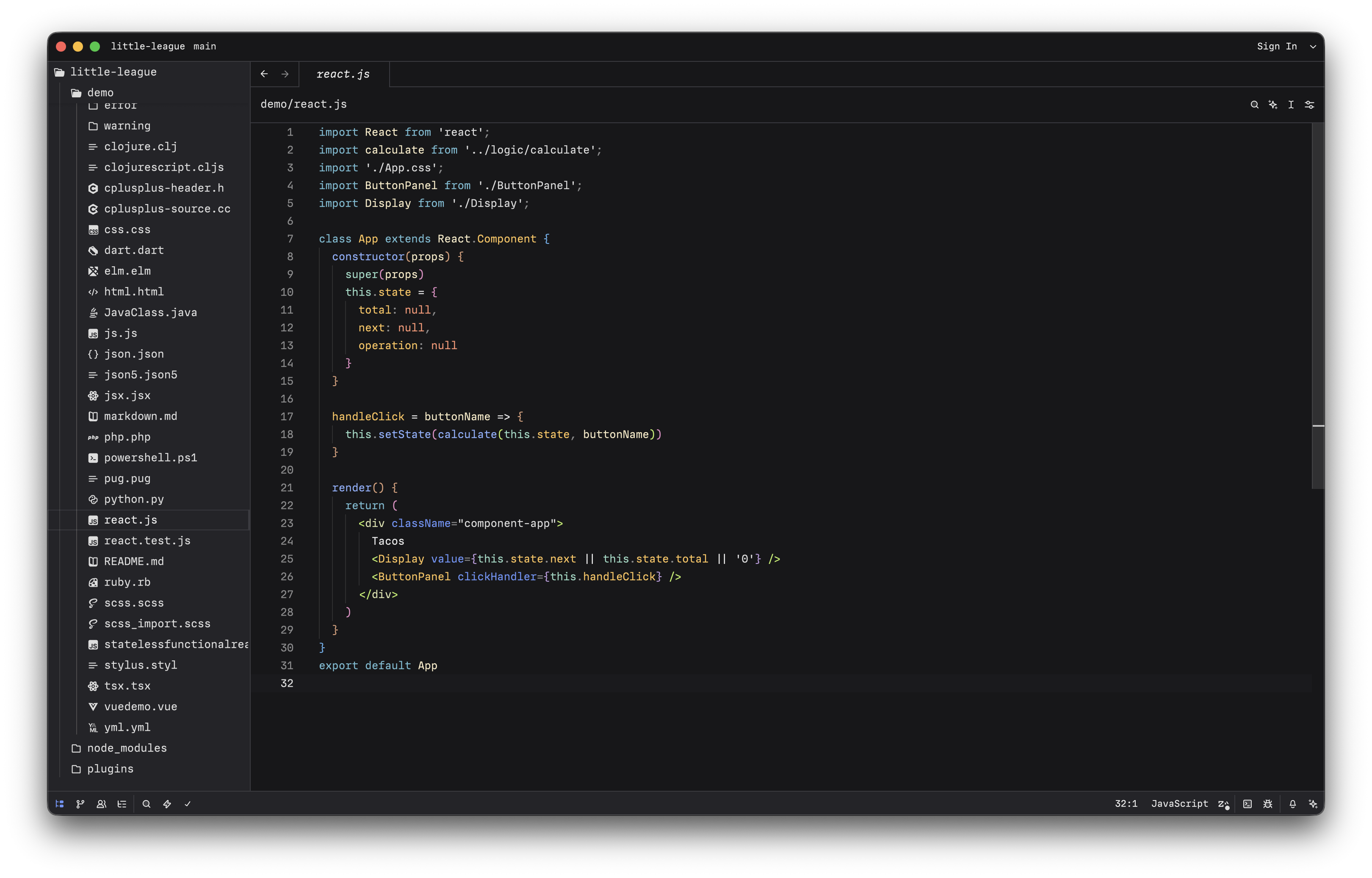Image resolution: width=1372 pixels, height=878 pixels.
Task: Open buffer search in the editor toolbar
Action: point(1255,104)
